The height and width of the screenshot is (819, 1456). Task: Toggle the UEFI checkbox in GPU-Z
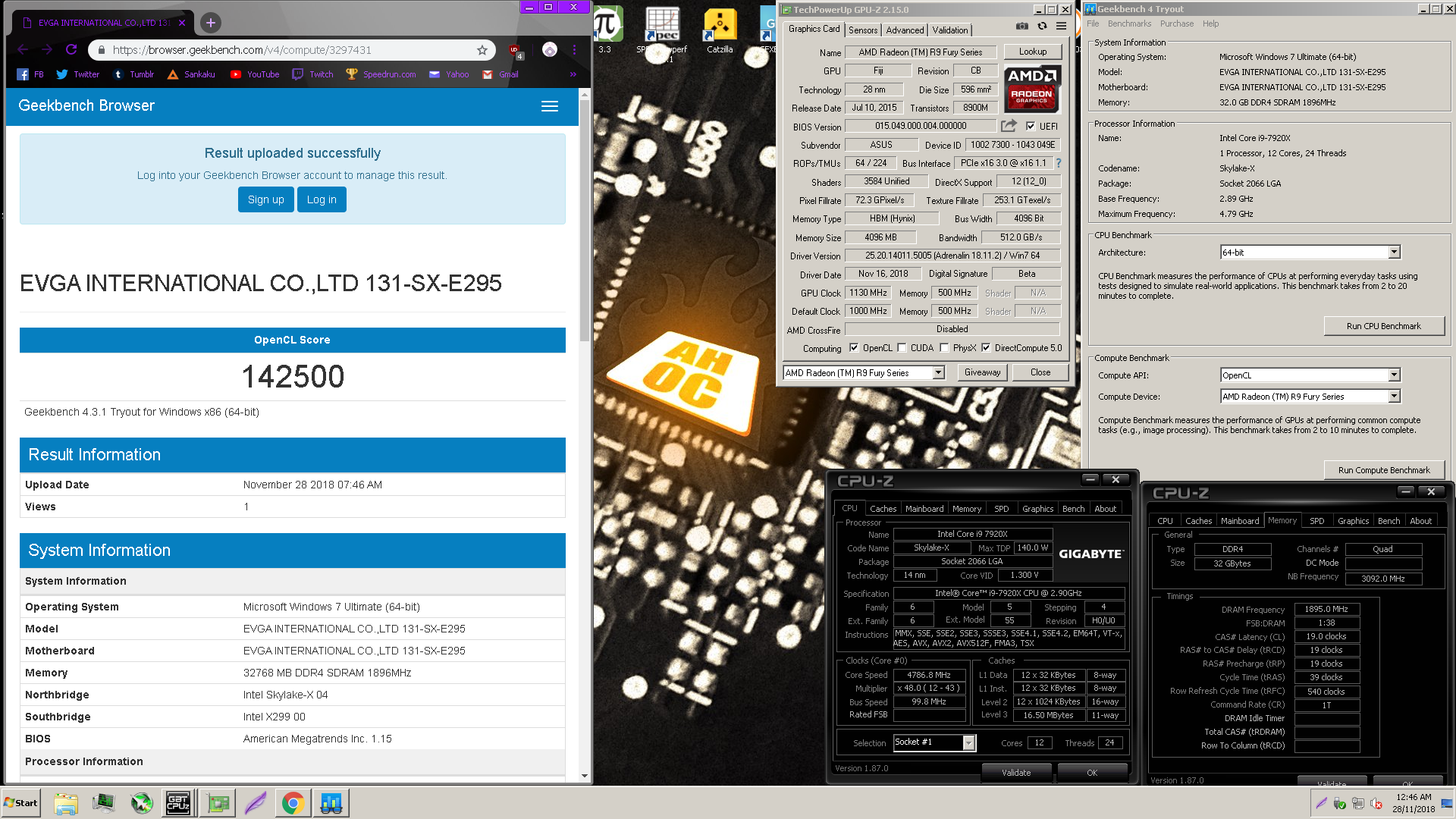(x=1031, y=127)
